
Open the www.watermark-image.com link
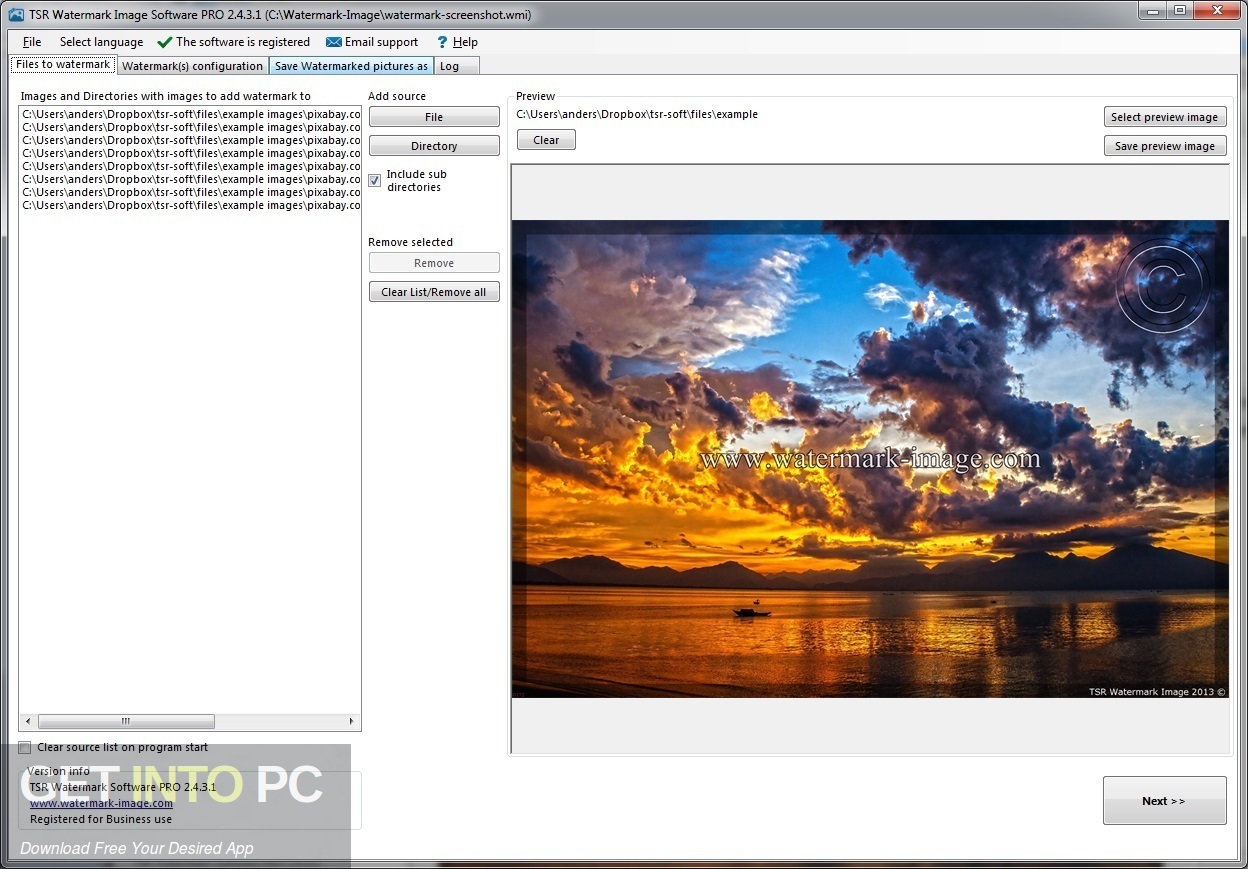coord(101,803)
